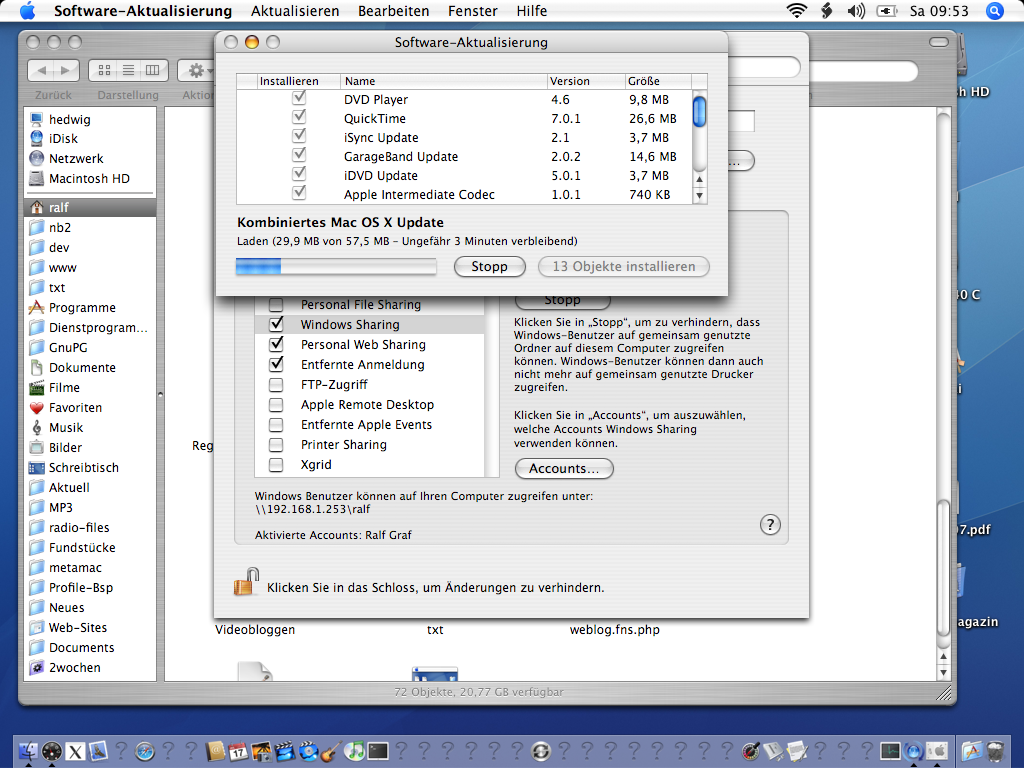Disable Windows Sharing checkbox
This screenshot has height=768, width=1024.
tap(276, 325)
